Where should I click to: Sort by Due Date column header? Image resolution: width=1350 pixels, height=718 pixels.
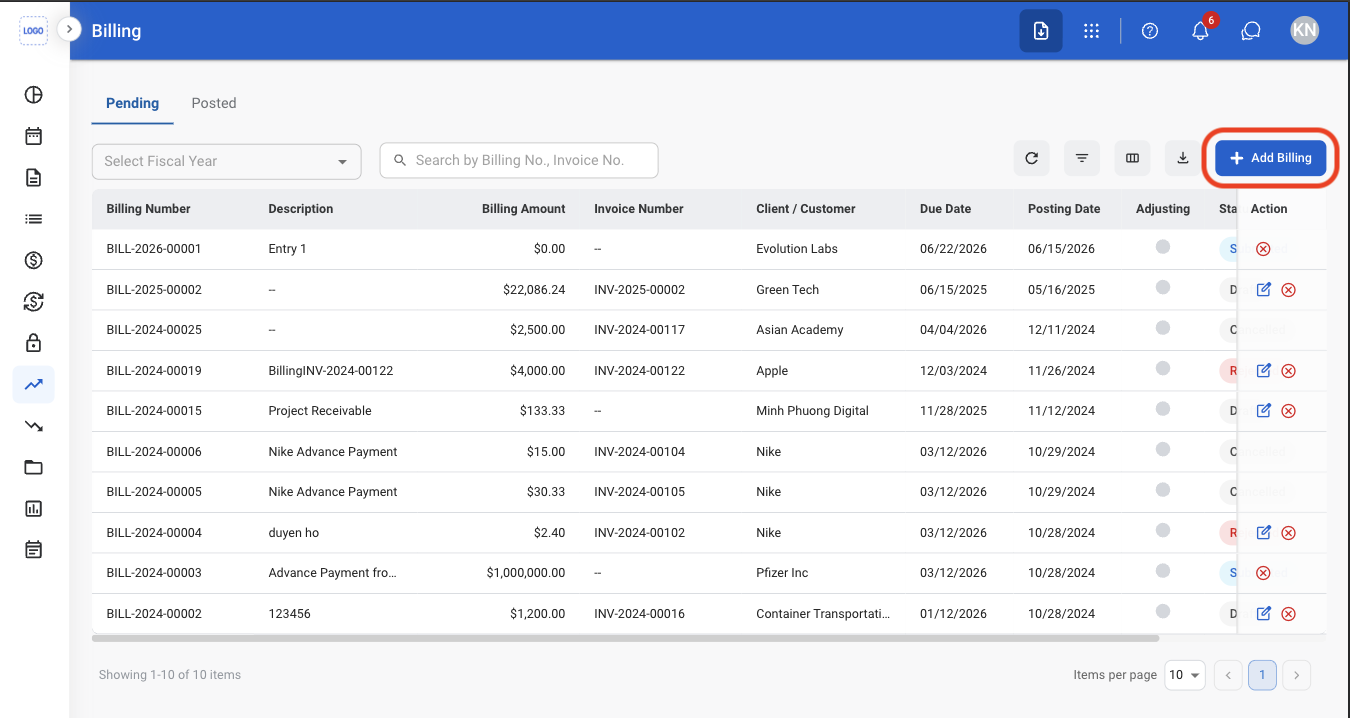pos(945,209)
